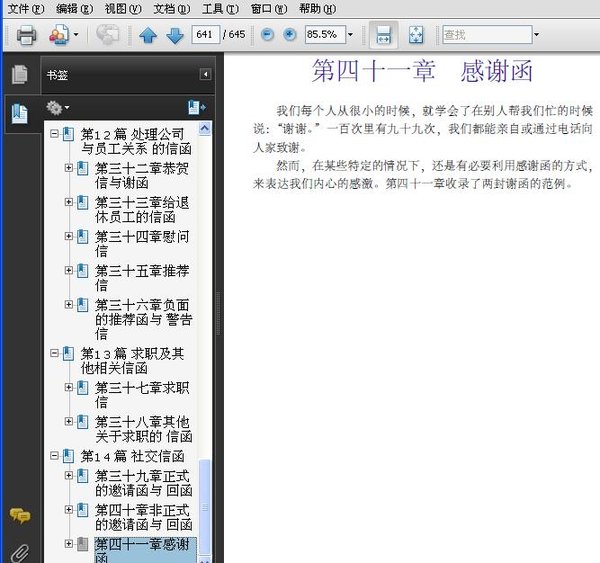Collapse the 第12篇 处理公司与员工关系 bookmark
Screen dimensions: 600x563
pos(54,134)
